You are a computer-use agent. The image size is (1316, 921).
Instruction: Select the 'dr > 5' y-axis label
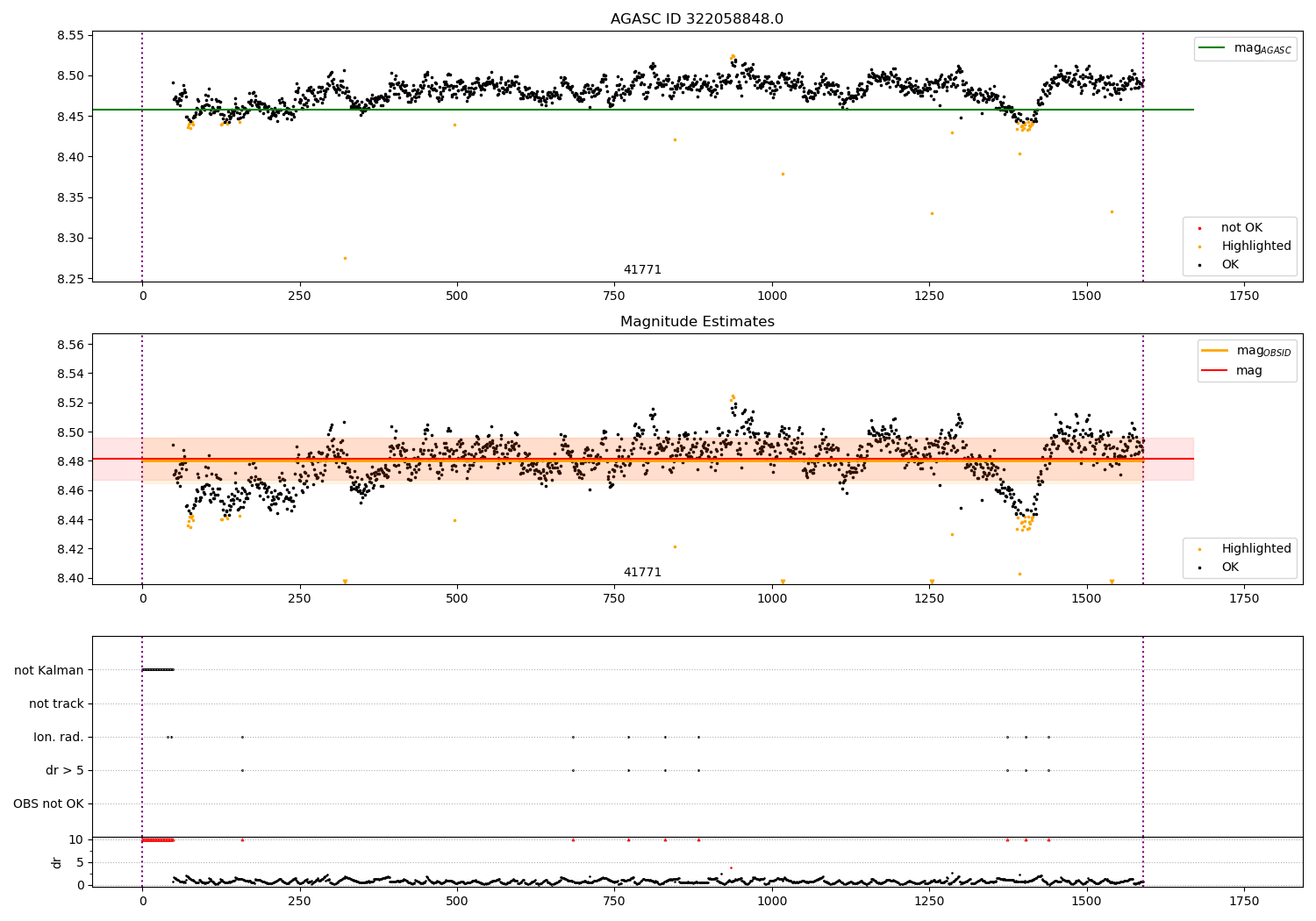coord(65,770)
